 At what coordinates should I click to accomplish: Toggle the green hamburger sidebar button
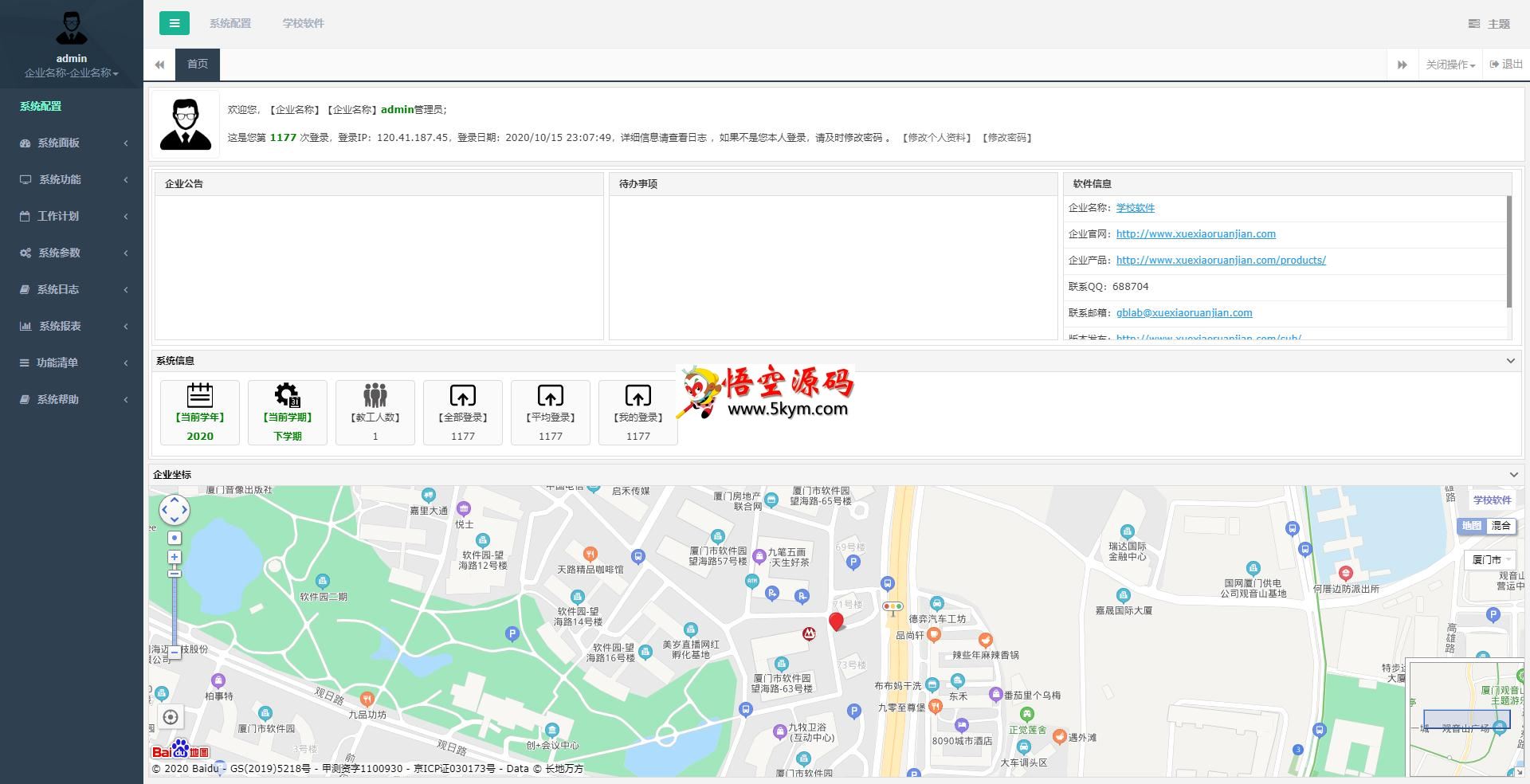click(x=174, y=23)
